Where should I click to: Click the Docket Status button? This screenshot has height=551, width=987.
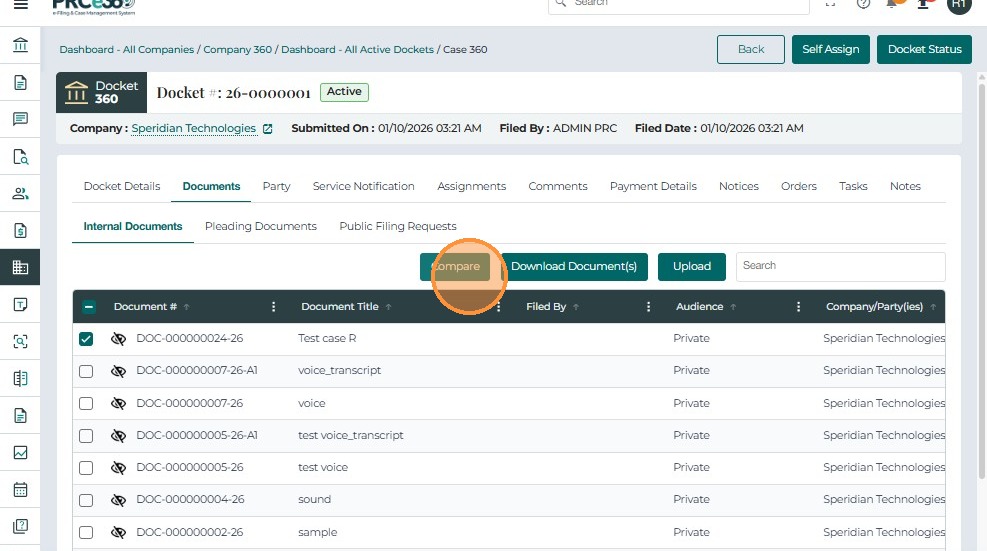pos(925,49)
